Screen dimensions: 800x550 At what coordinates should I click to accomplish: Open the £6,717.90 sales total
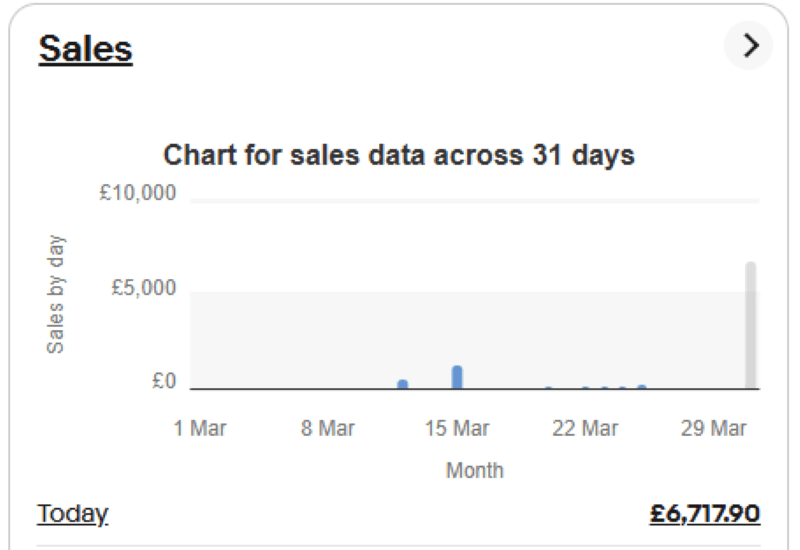tap(704, 514)
